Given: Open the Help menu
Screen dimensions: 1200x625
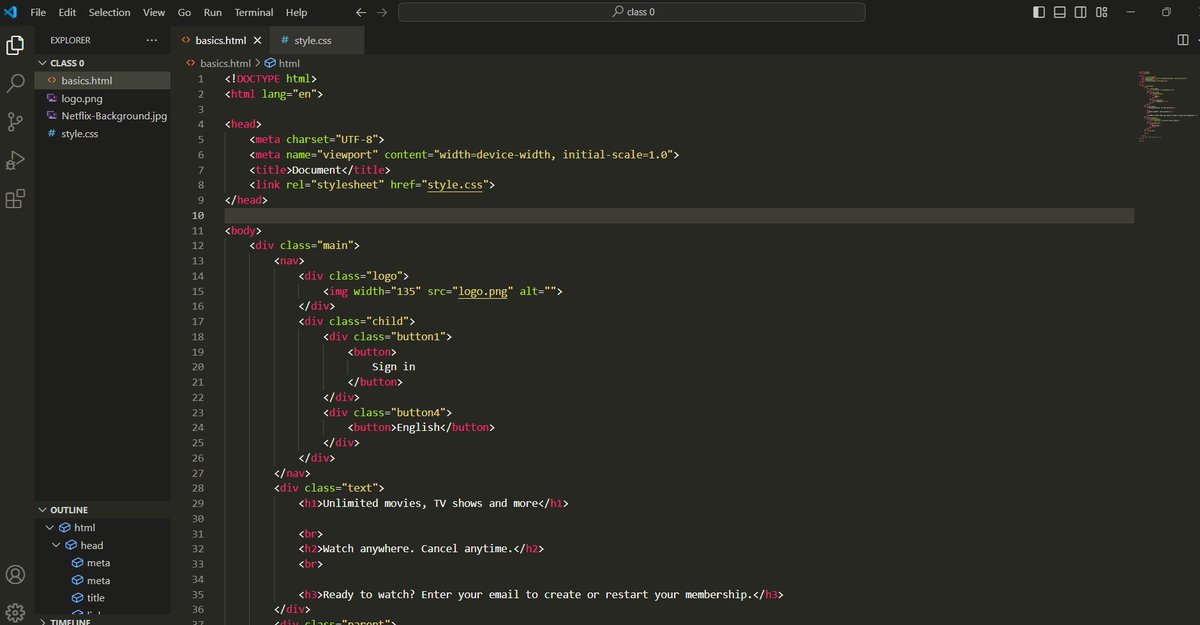Looking at the screenshot, I should tap(297, 12).
